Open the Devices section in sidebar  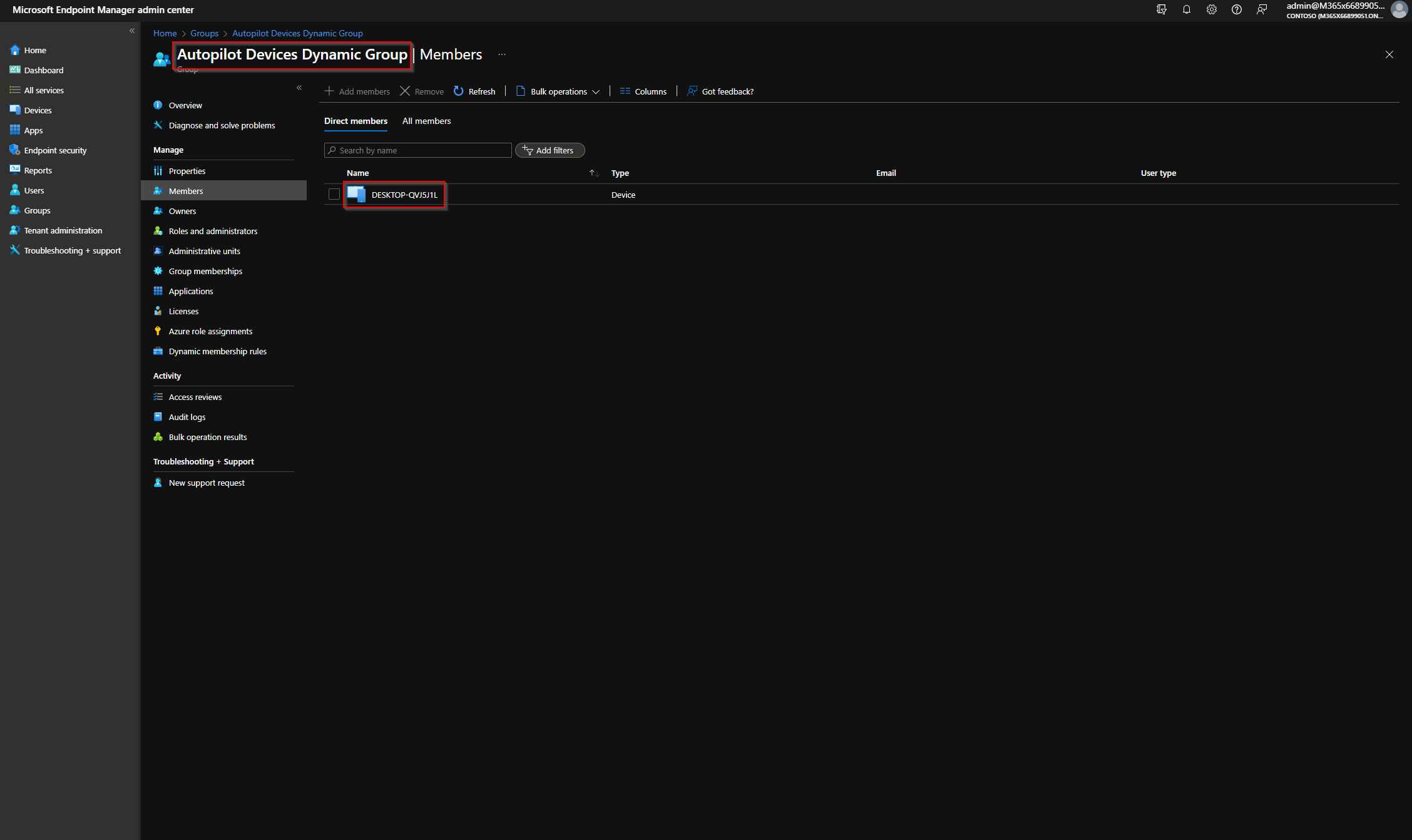pyautogui.click(x=37, y=110)
